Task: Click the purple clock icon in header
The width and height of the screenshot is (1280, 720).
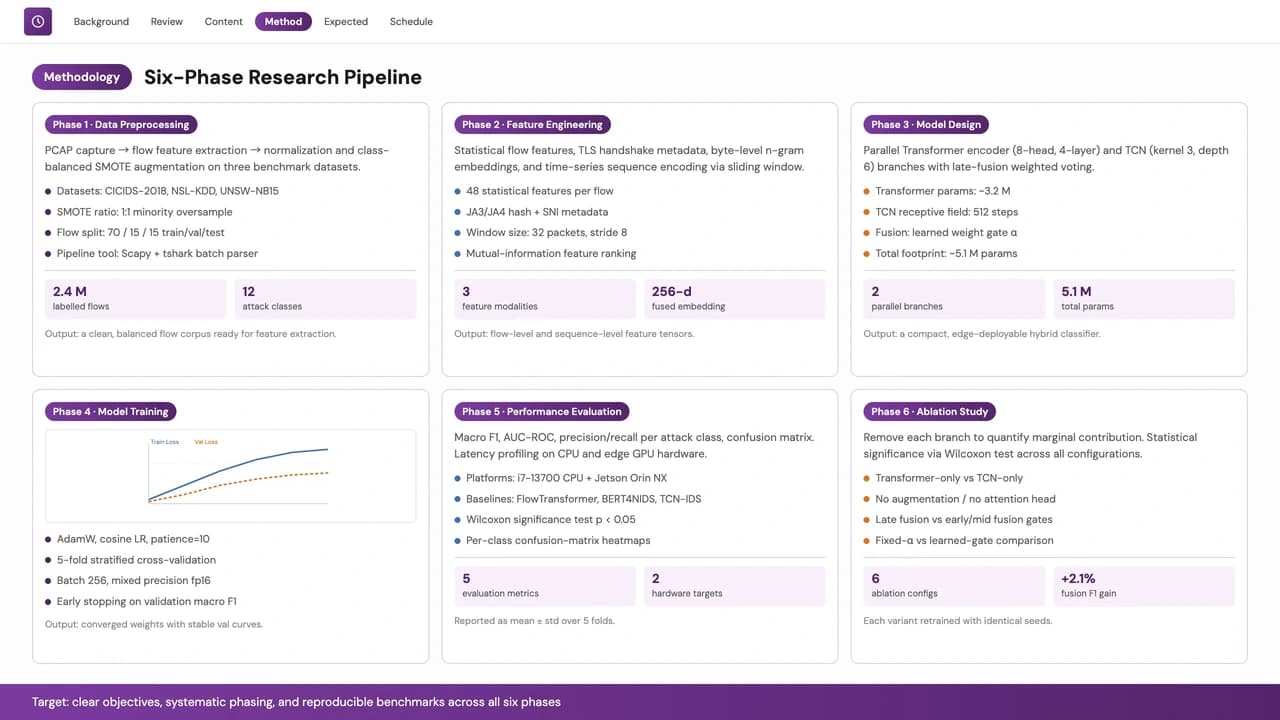Action: [38, 21]
